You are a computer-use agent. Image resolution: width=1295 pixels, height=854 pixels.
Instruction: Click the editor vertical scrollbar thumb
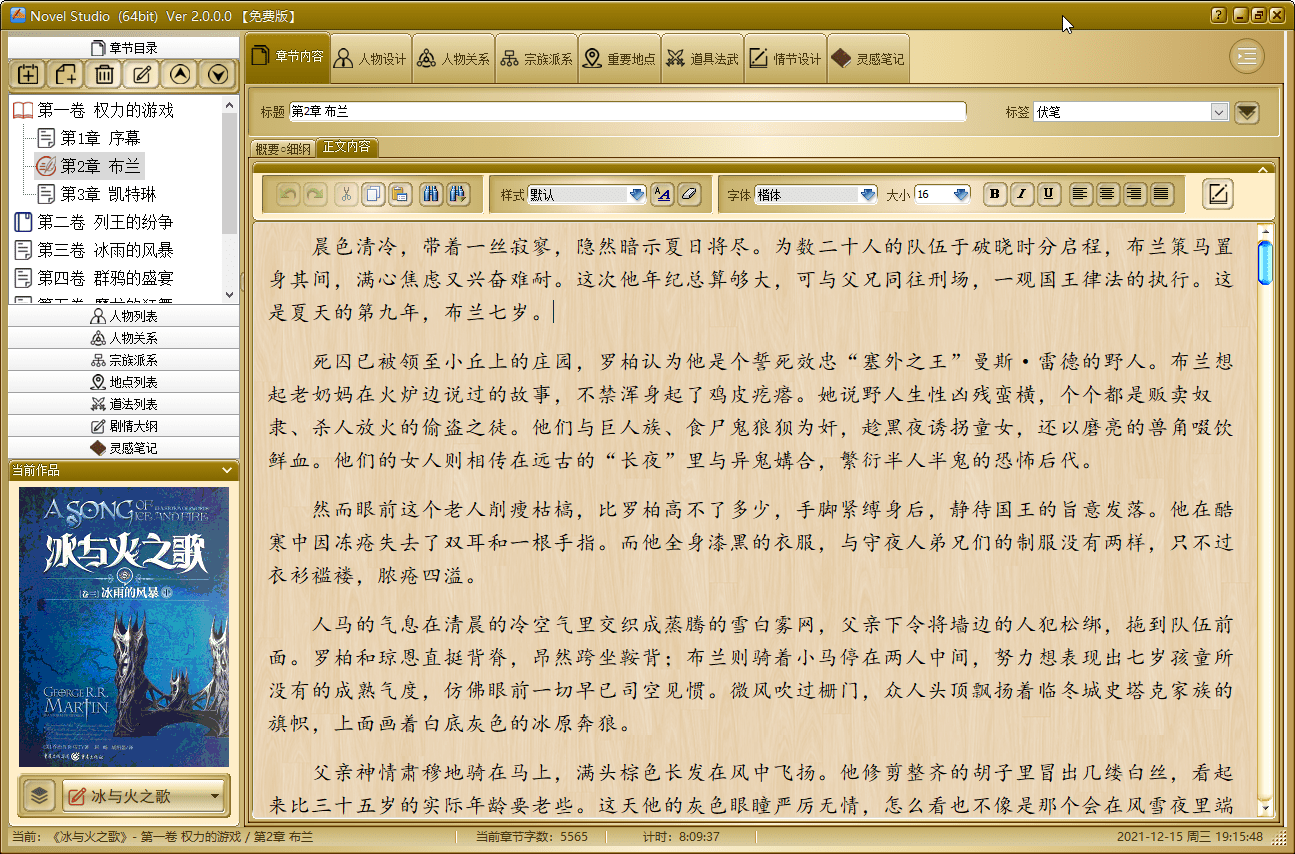click(1265, 263)
